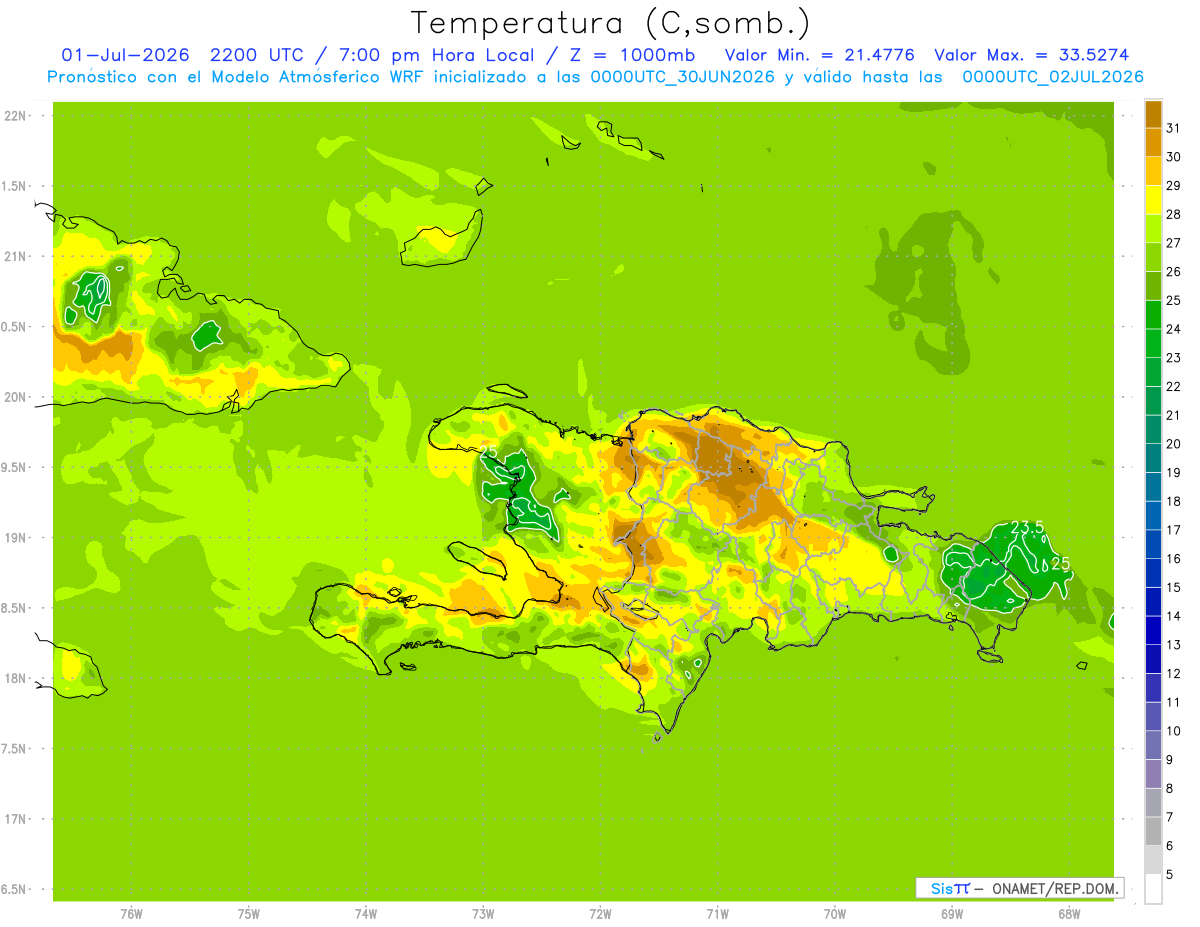Click the "70W" longitude label

point(834,913)
